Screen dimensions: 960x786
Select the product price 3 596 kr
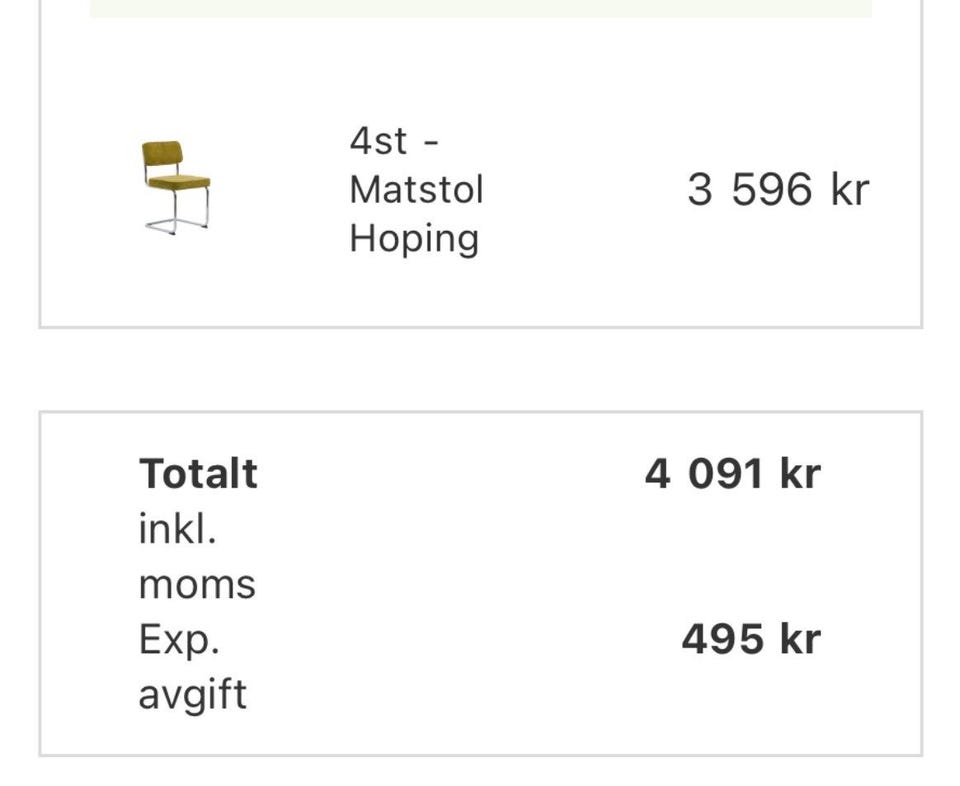[777, 189]
